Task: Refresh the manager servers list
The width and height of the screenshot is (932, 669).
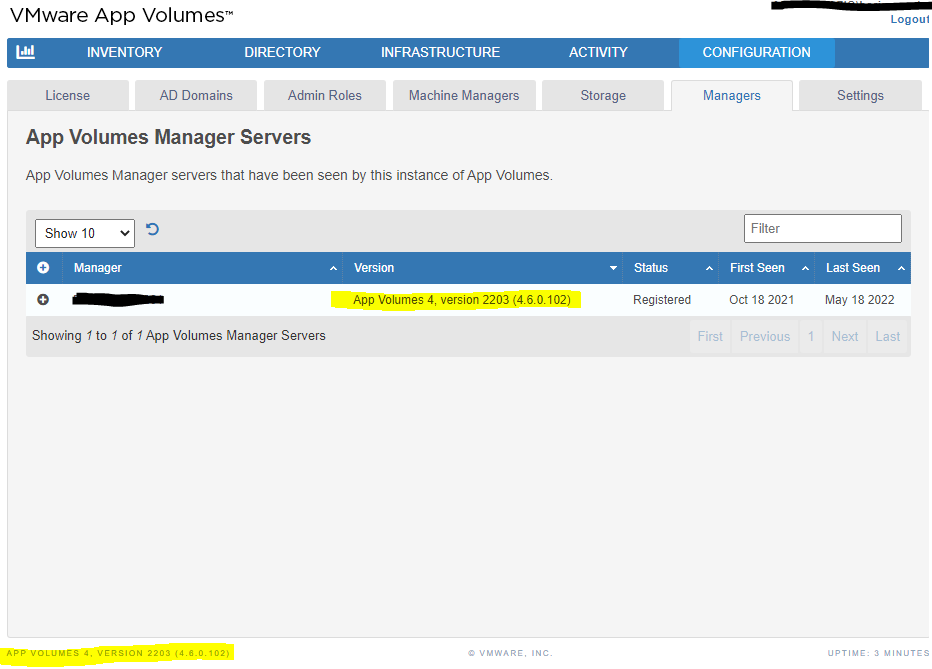Action: pos(152,229)
